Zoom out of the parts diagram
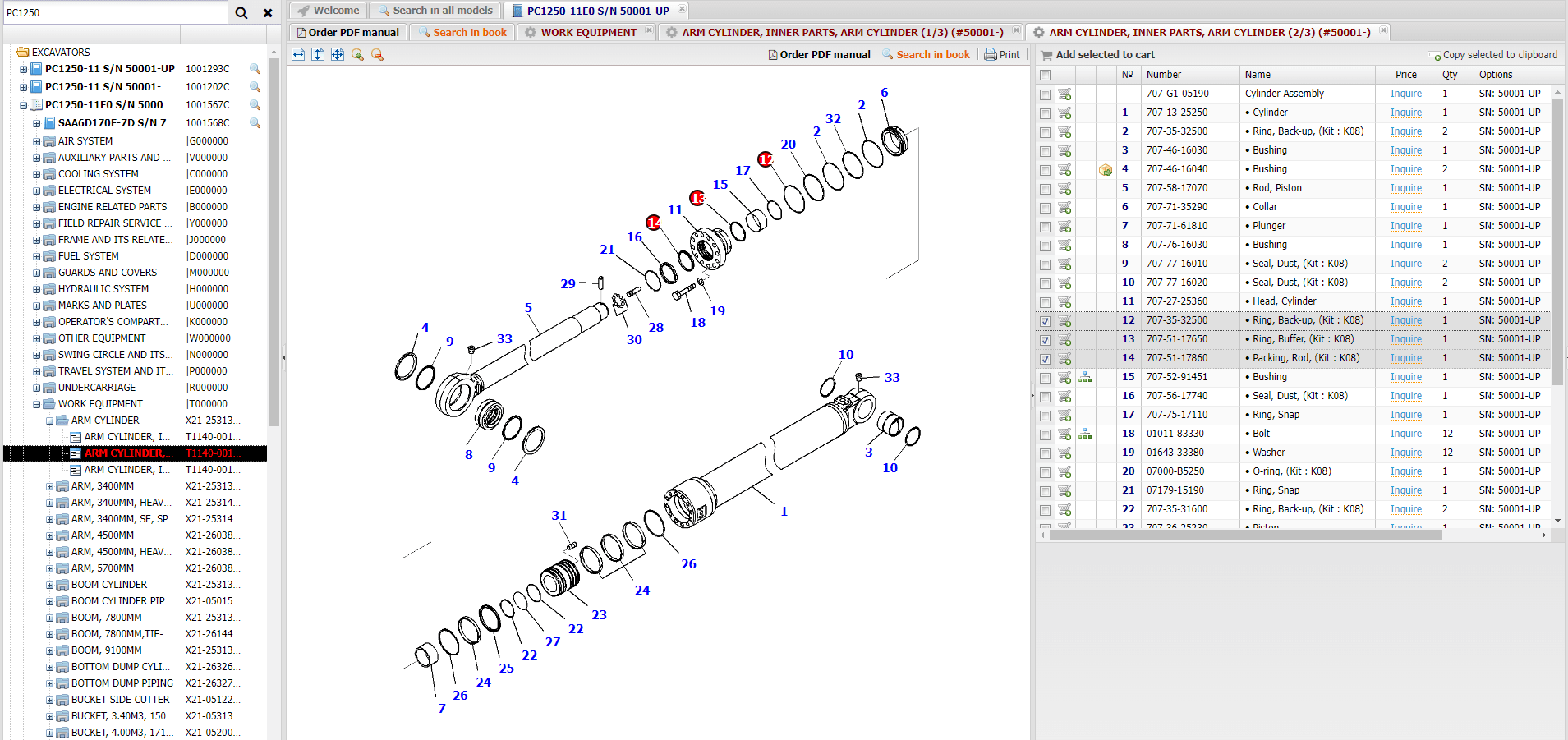The image size is (1568, 740). coord(377,54)
